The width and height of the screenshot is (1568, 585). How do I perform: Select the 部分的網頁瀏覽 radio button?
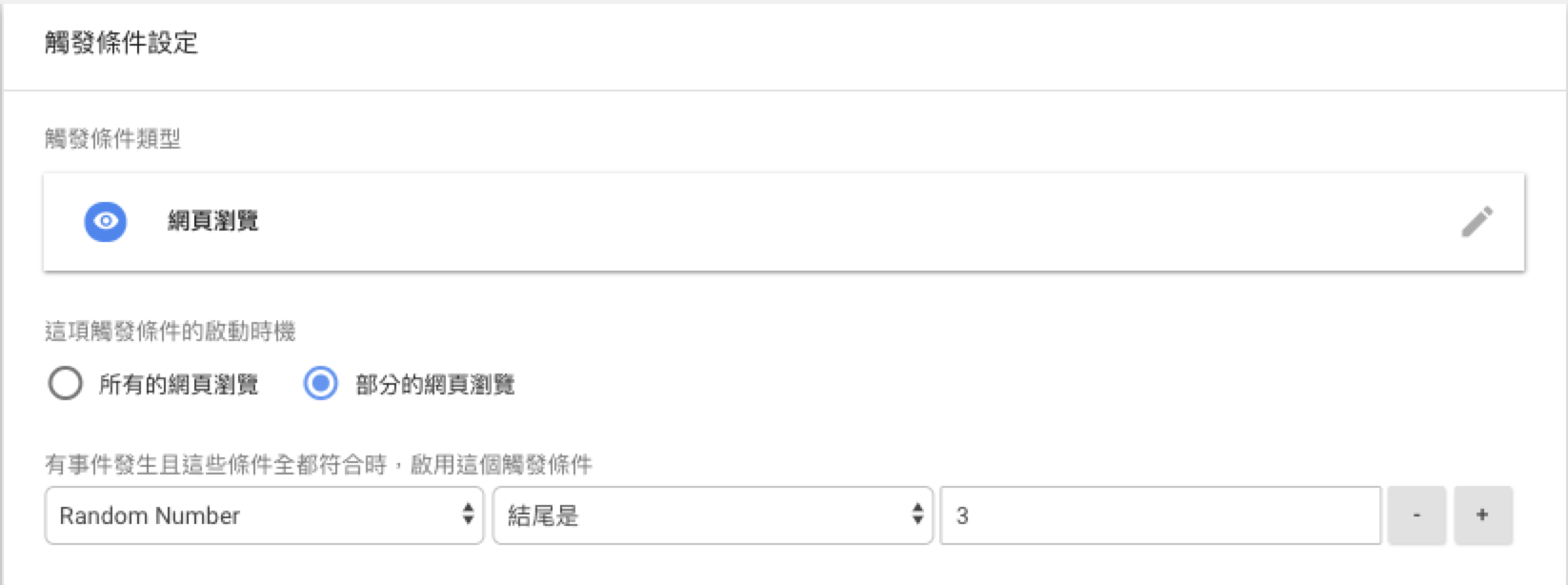coord(320,384)
